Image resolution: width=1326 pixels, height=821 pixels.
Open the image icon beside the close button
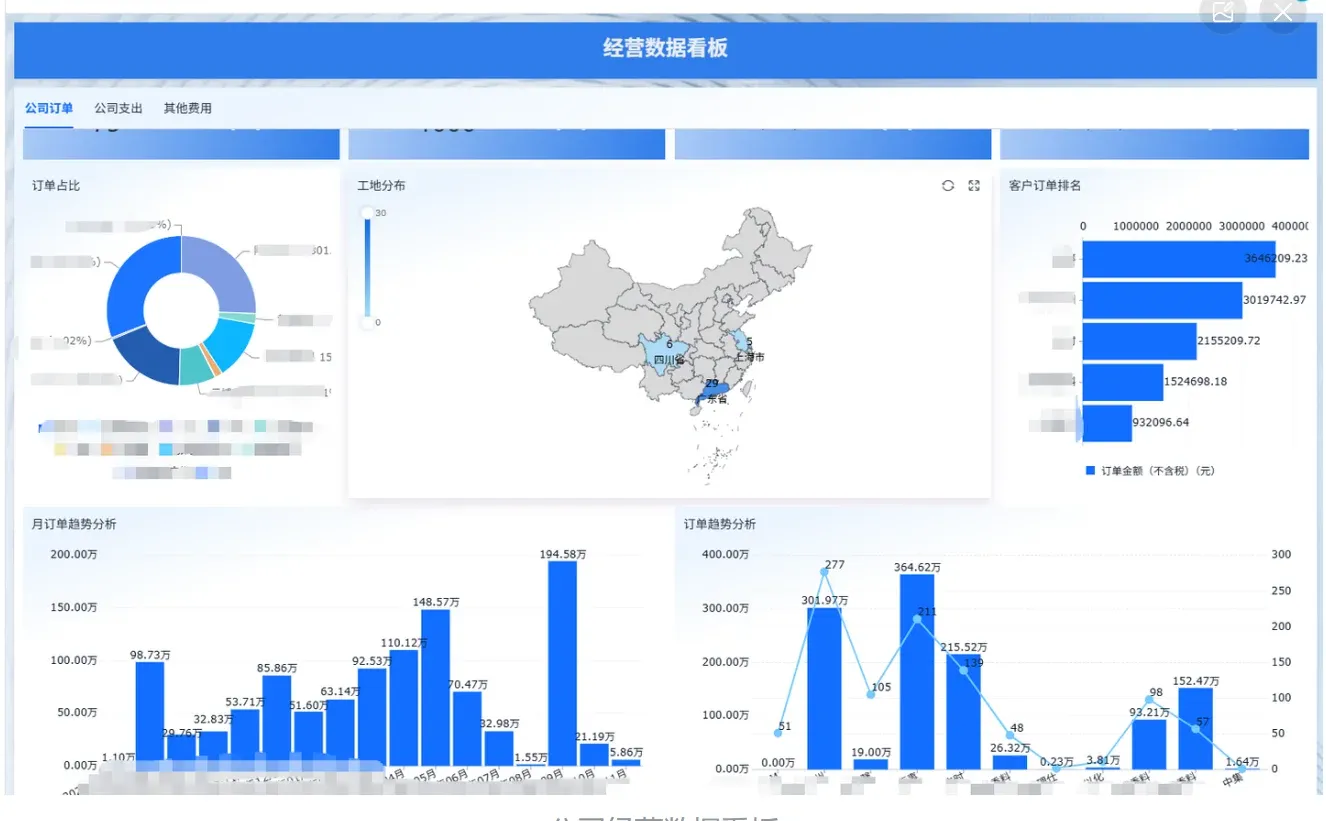1222,12
